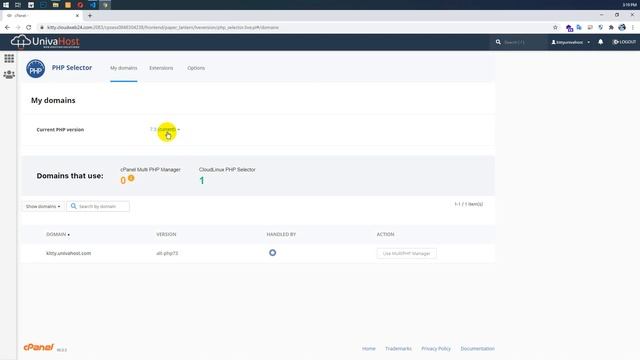Expand the Current PHP version dropdown
The width and height of the screenshot is (640, 360).
(165, 129)
